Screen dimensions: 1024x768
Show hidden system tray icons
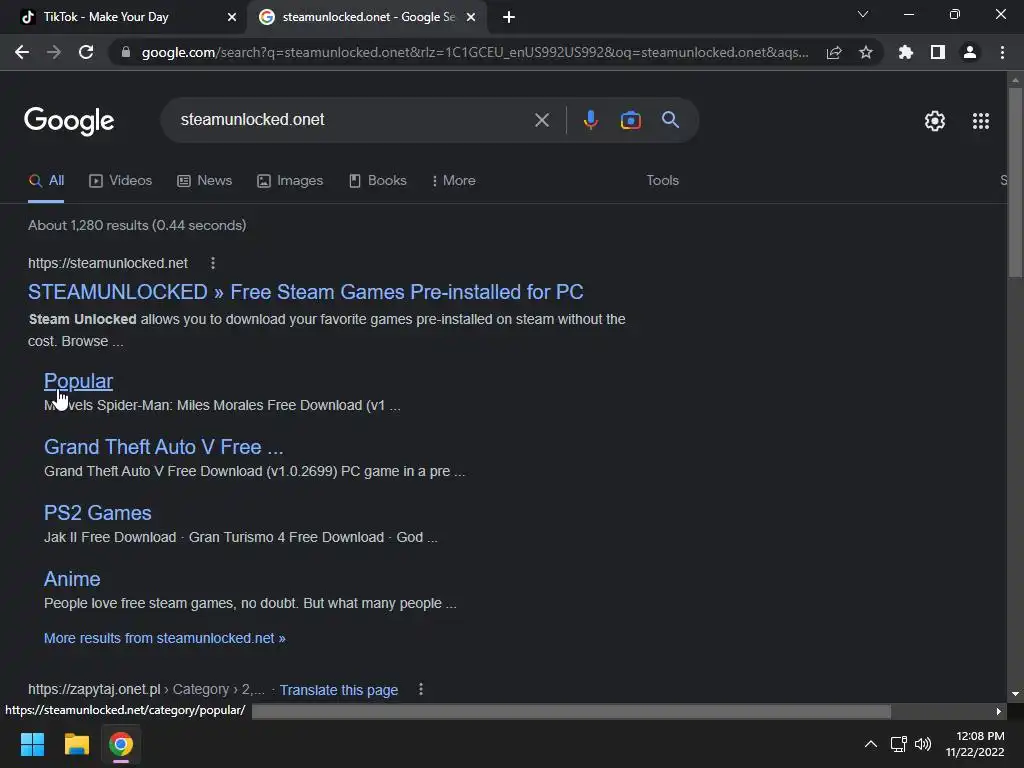tap(871, 744)
